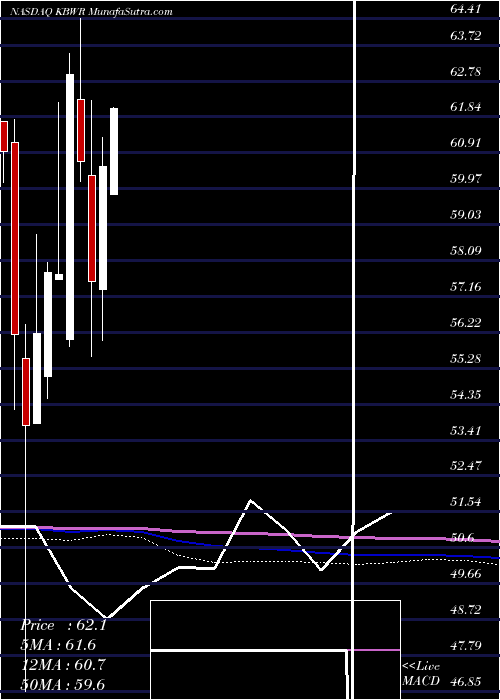Viewport: 500px width, 700px height.
Task: Click the 61.84 price axis label
Action: (x=466, y=107)
